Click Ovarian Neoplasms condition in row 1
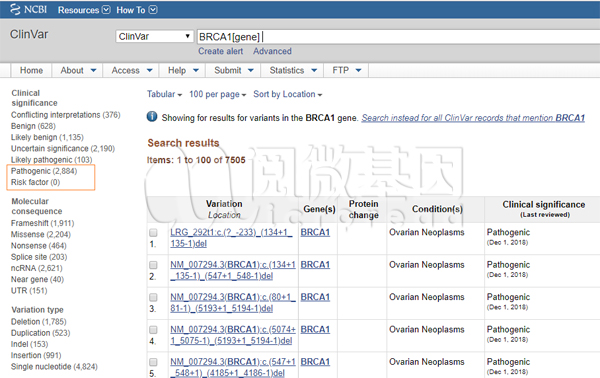This screenshot has width=600, height=378. point(427,232)
